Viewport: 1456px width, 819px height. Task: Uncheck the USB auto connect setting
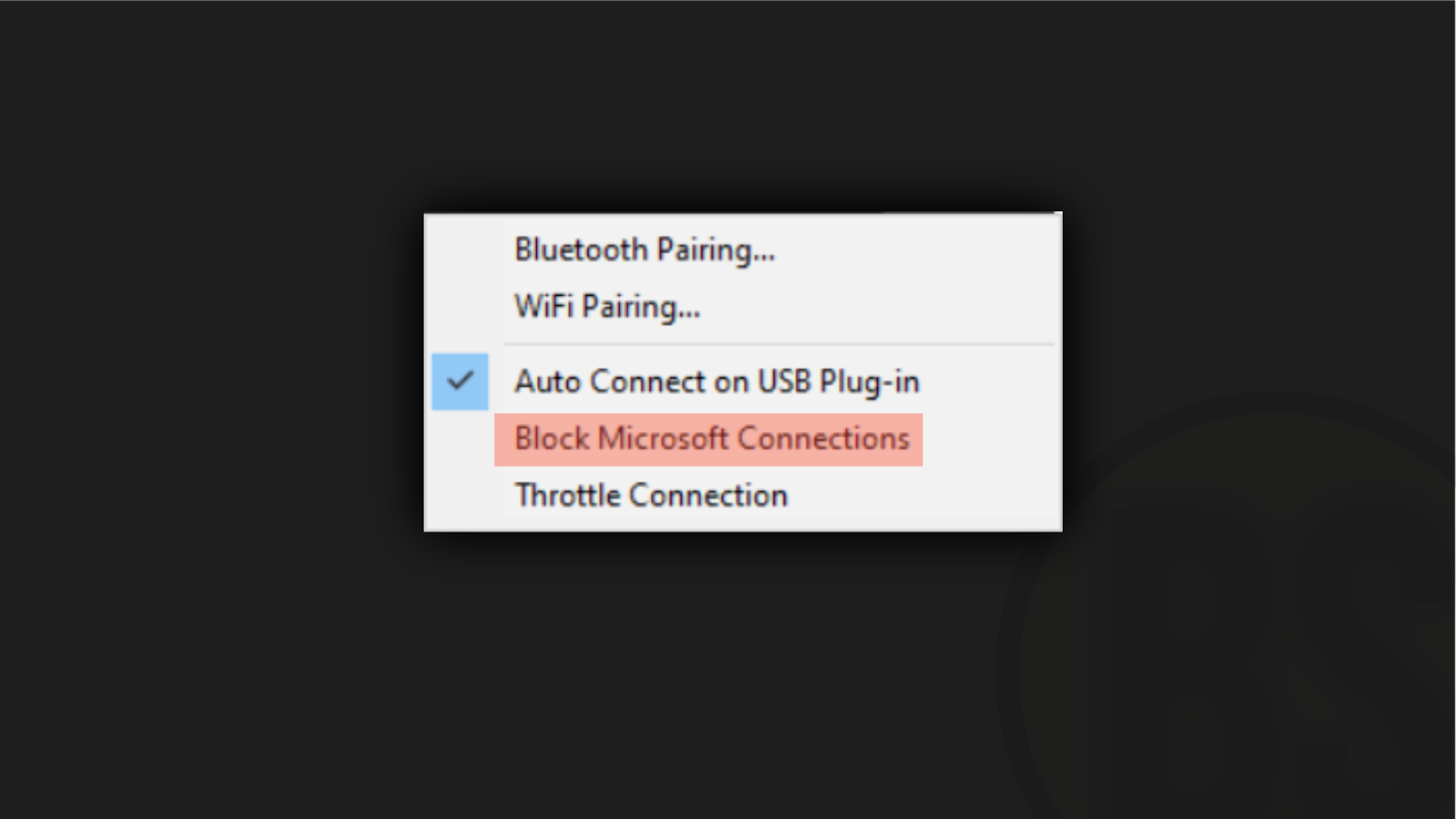click(717, 381)
